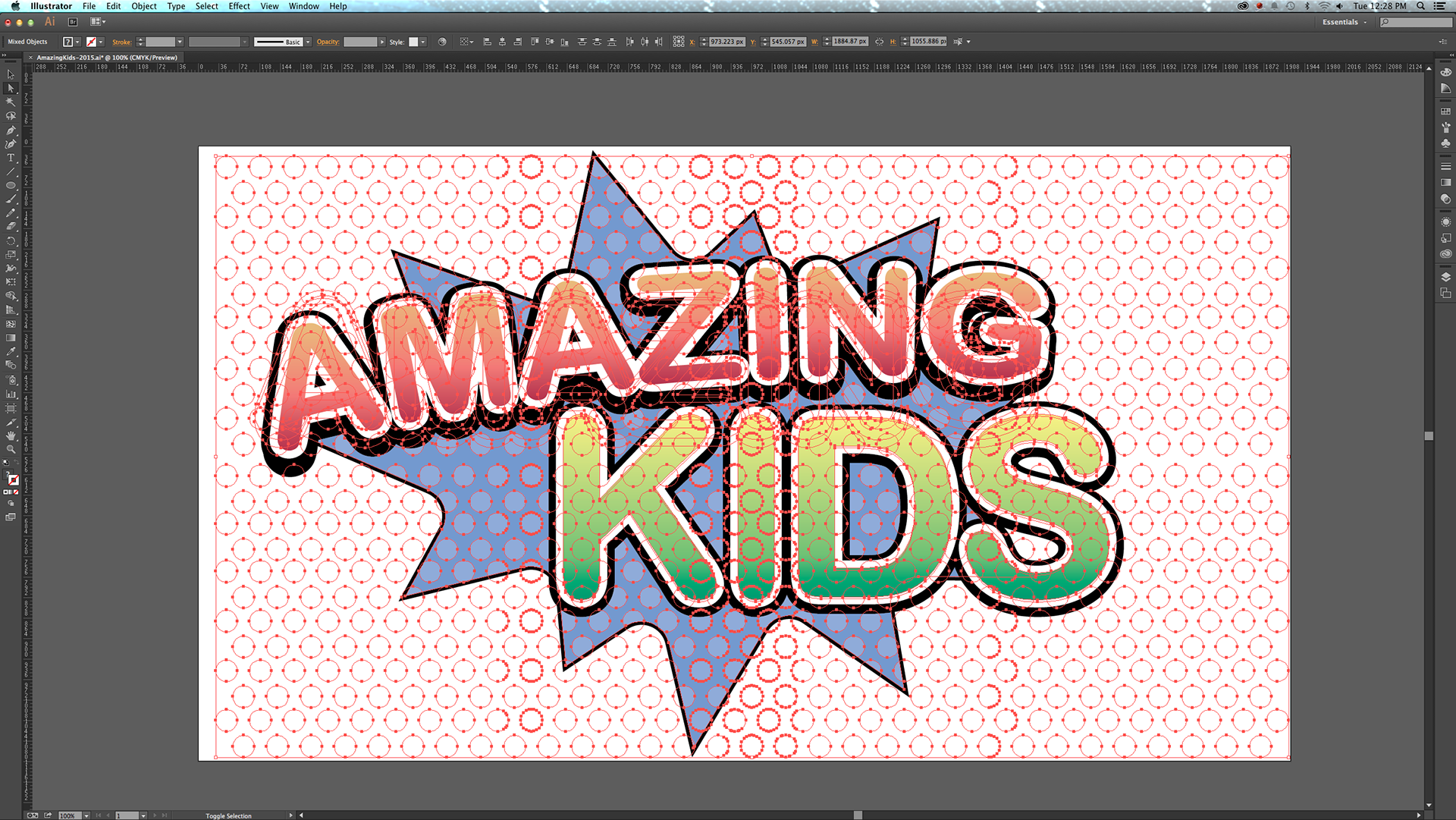Viewport: 1456px width, 820px height.
Task: Select the Direct Selection tool
Action: pos(11,88)
